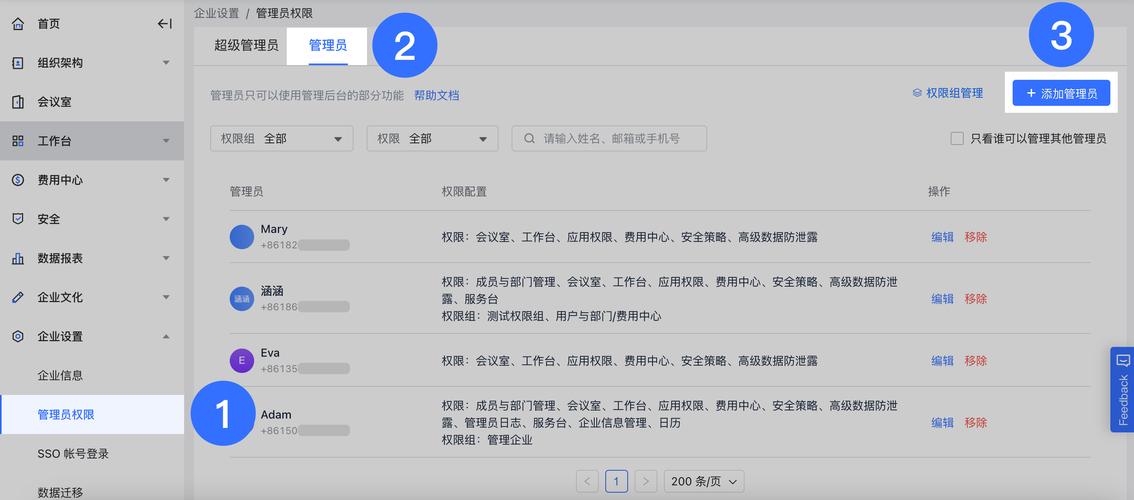This screenshot has width=1134, height=500.
Task: Click the 企业设置 hexagon icon
Action: pos(18,336)
